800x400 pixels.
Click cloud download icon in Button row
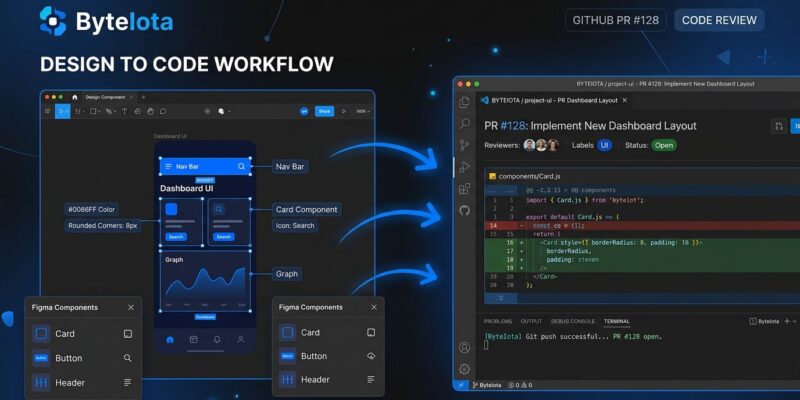[x=371, y=356]
